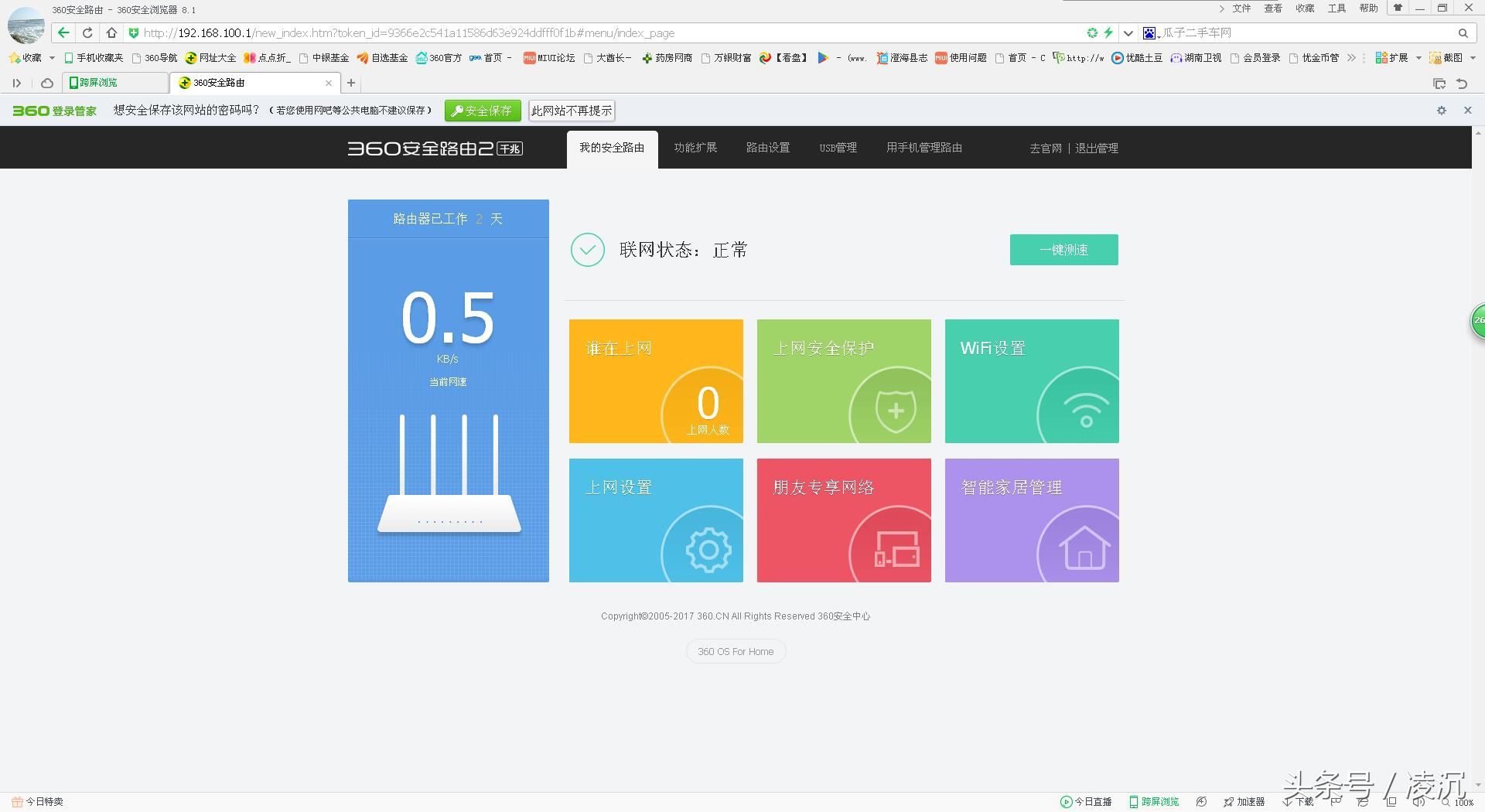
Task: Open the browser home page icon
Action: click(x=111, y=32)
